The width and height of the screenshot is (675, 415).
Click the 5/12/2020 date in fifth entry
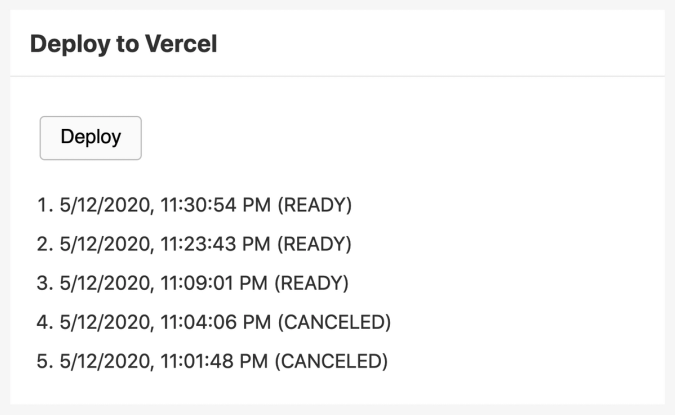point(107,362)
